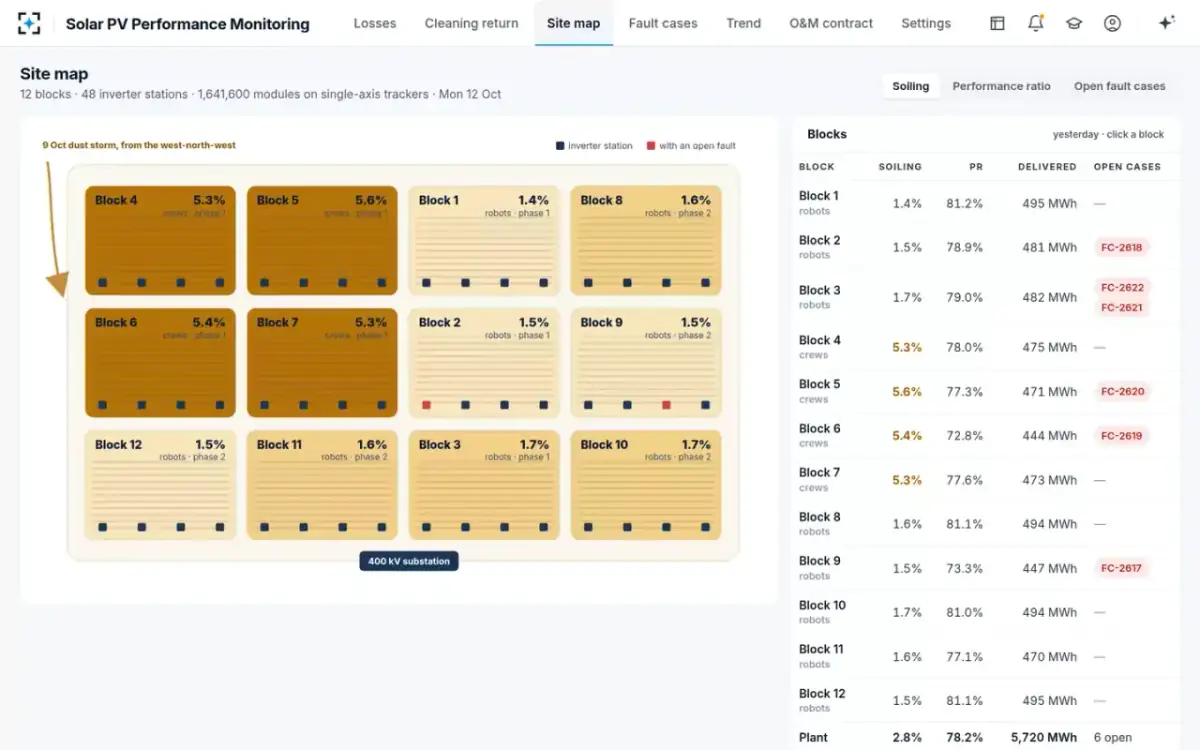Image resolution: width=1200 pixels, height=750 pixels.
Task: Open the O&M contract tab
Action: pyautogui.click(x=831, y=23)
